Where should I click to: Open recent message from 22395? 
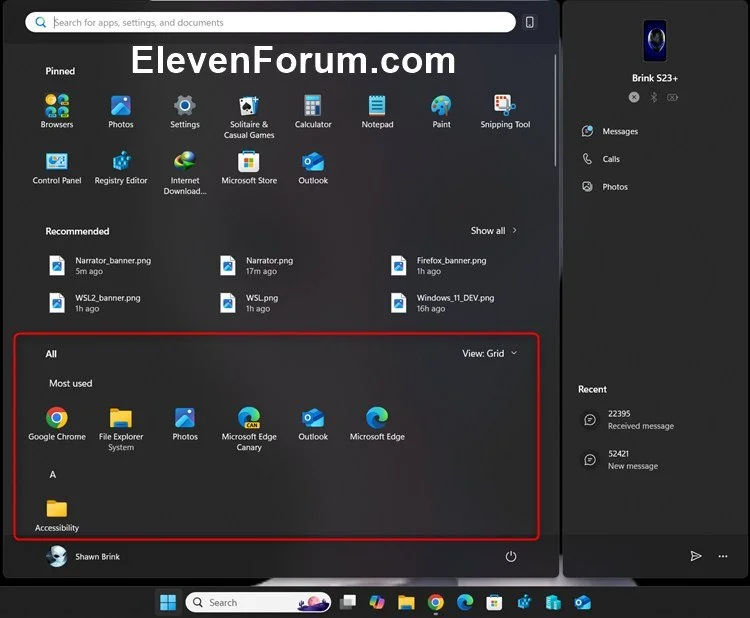click(x=628, y=419)
